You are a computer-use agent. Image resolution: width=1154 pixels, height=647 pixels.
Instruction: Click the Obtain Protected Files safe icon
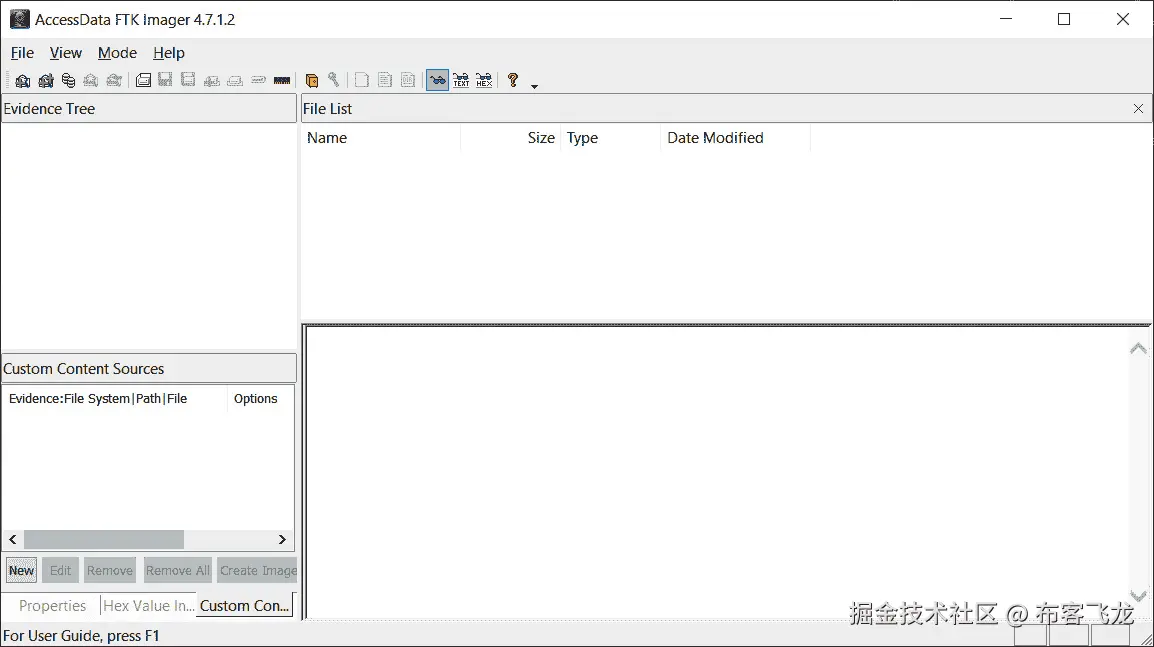tap(311, 80)
